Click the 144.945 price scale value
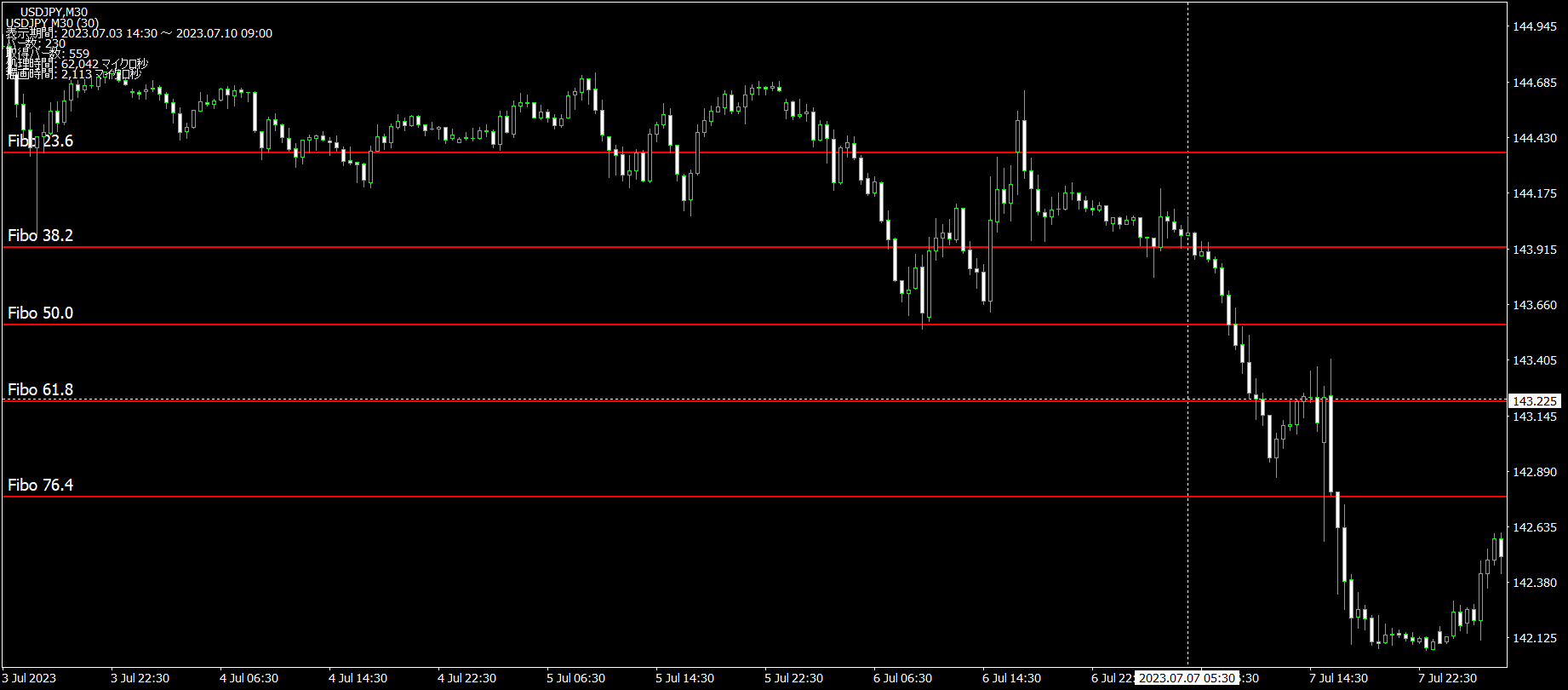 click(x=1534, y=26)
